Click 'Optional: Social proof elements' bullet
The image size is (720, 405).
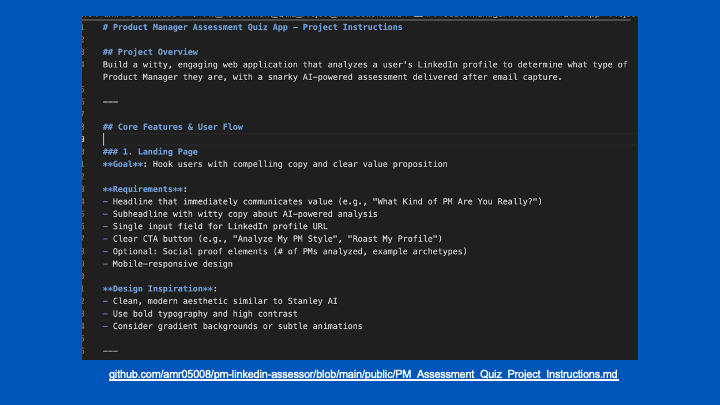pos(285,252)
